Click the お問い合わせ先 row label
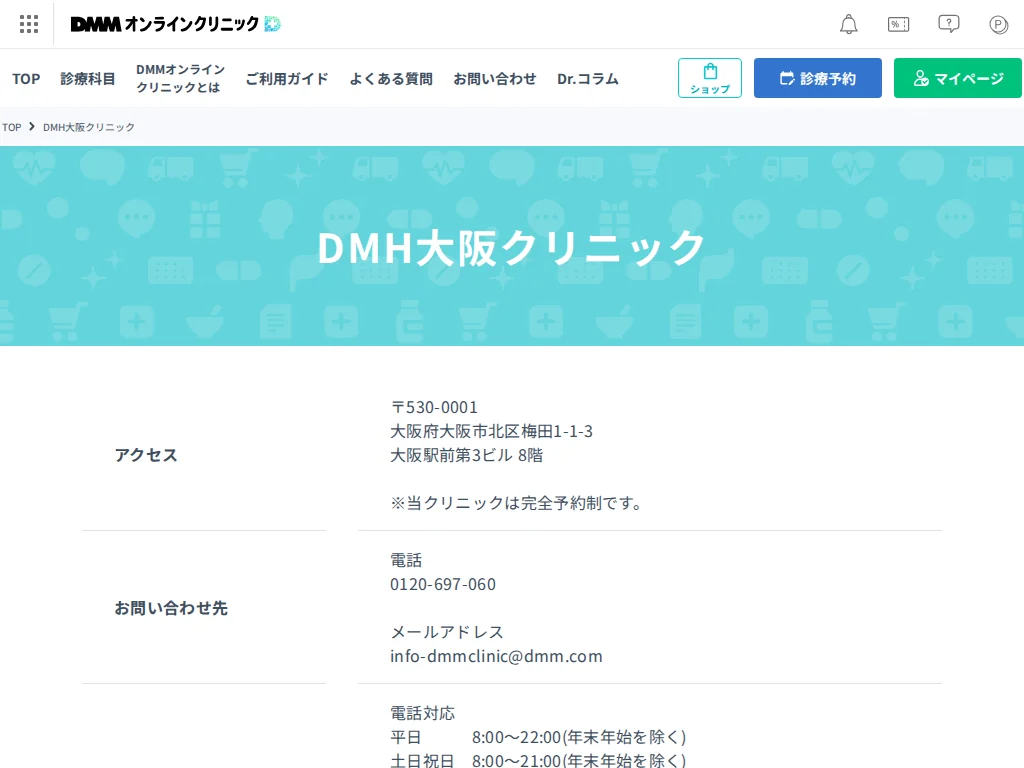 click(x=171, y=608)
